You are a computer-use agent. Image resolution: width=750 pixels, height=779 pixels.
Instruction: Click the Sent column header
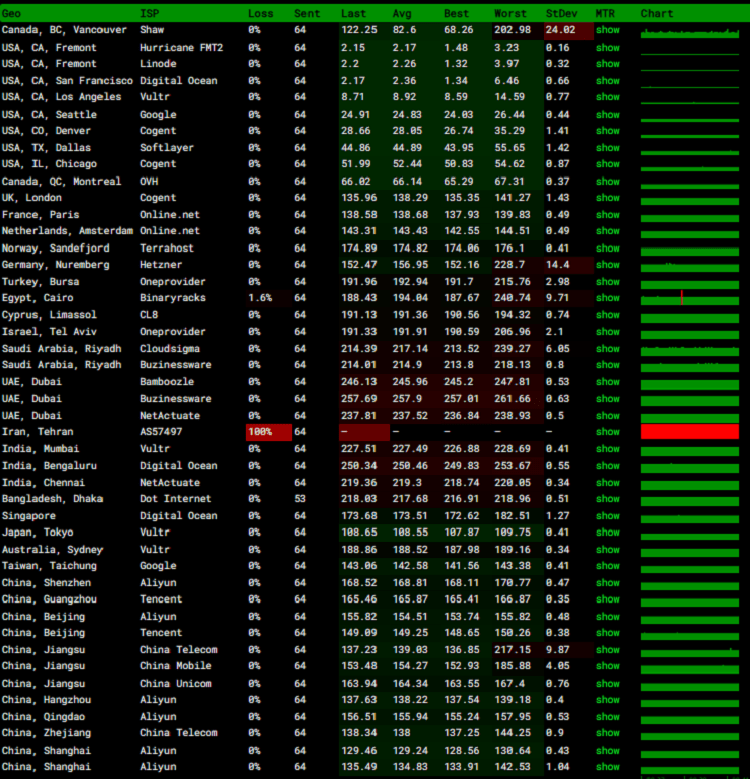coord(307,13)
